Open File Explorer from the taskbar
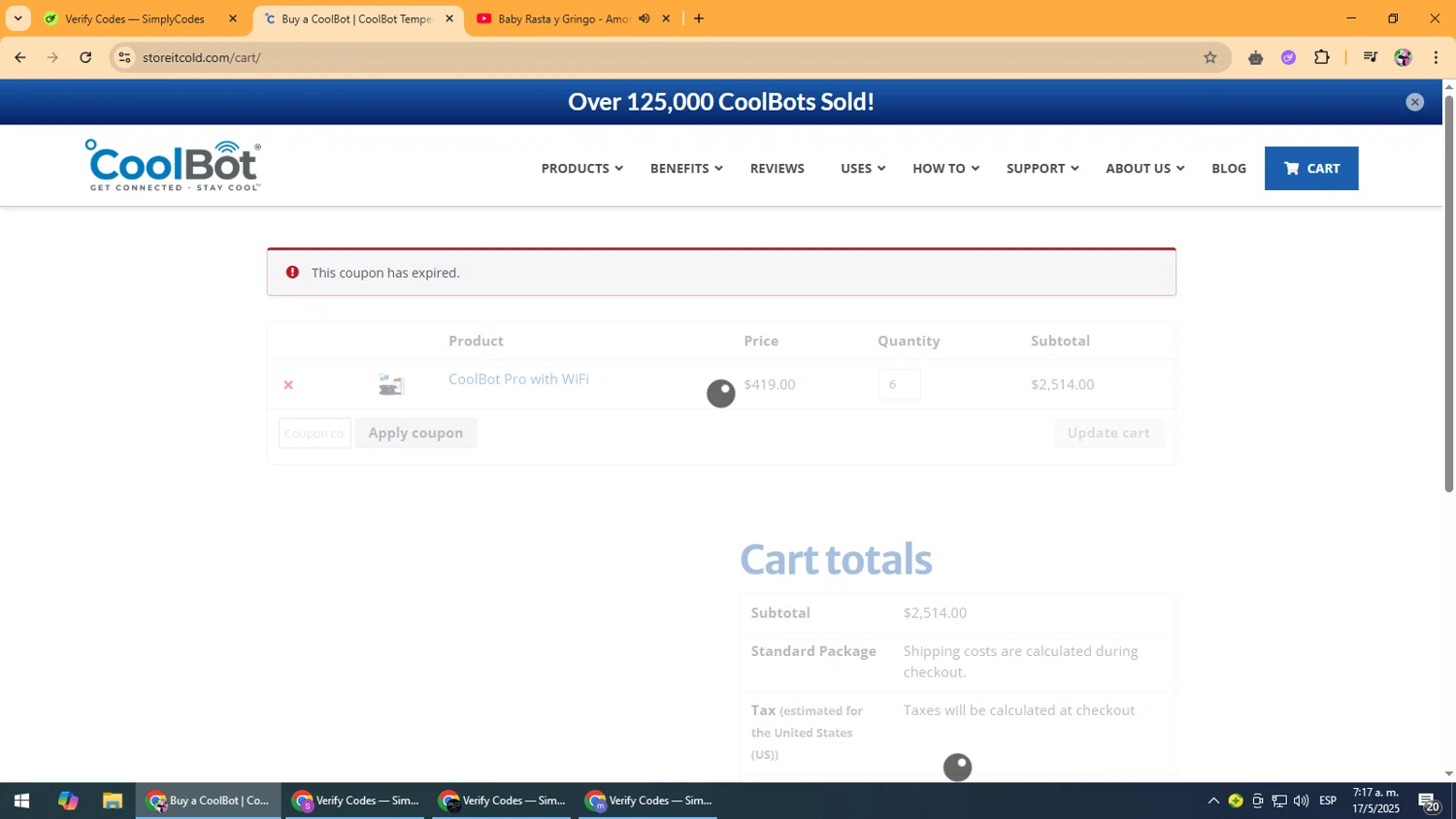This screenshot has width=1456, height=819. [113, 801]
